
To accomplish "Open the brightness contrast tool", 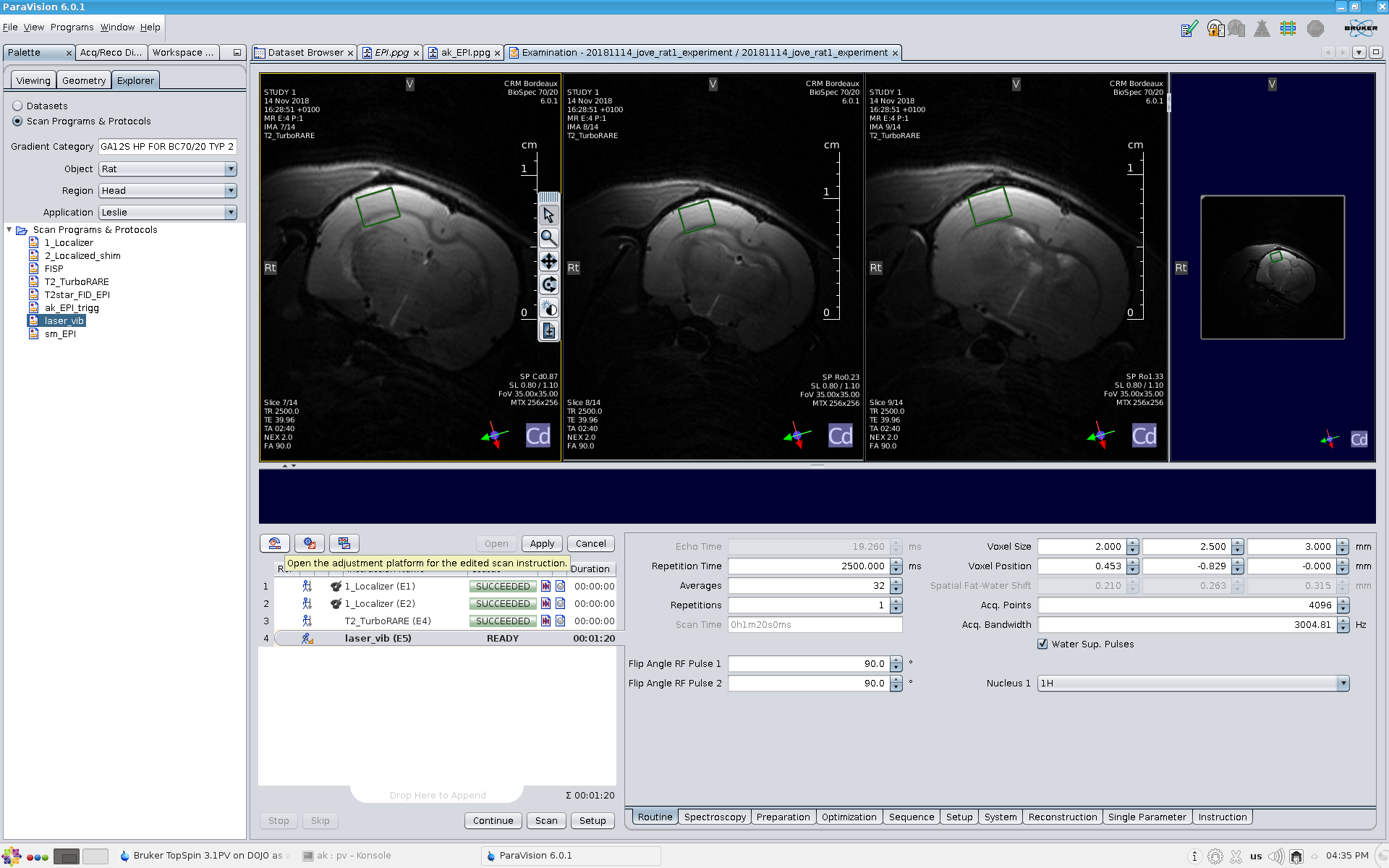I will [548, 308].
